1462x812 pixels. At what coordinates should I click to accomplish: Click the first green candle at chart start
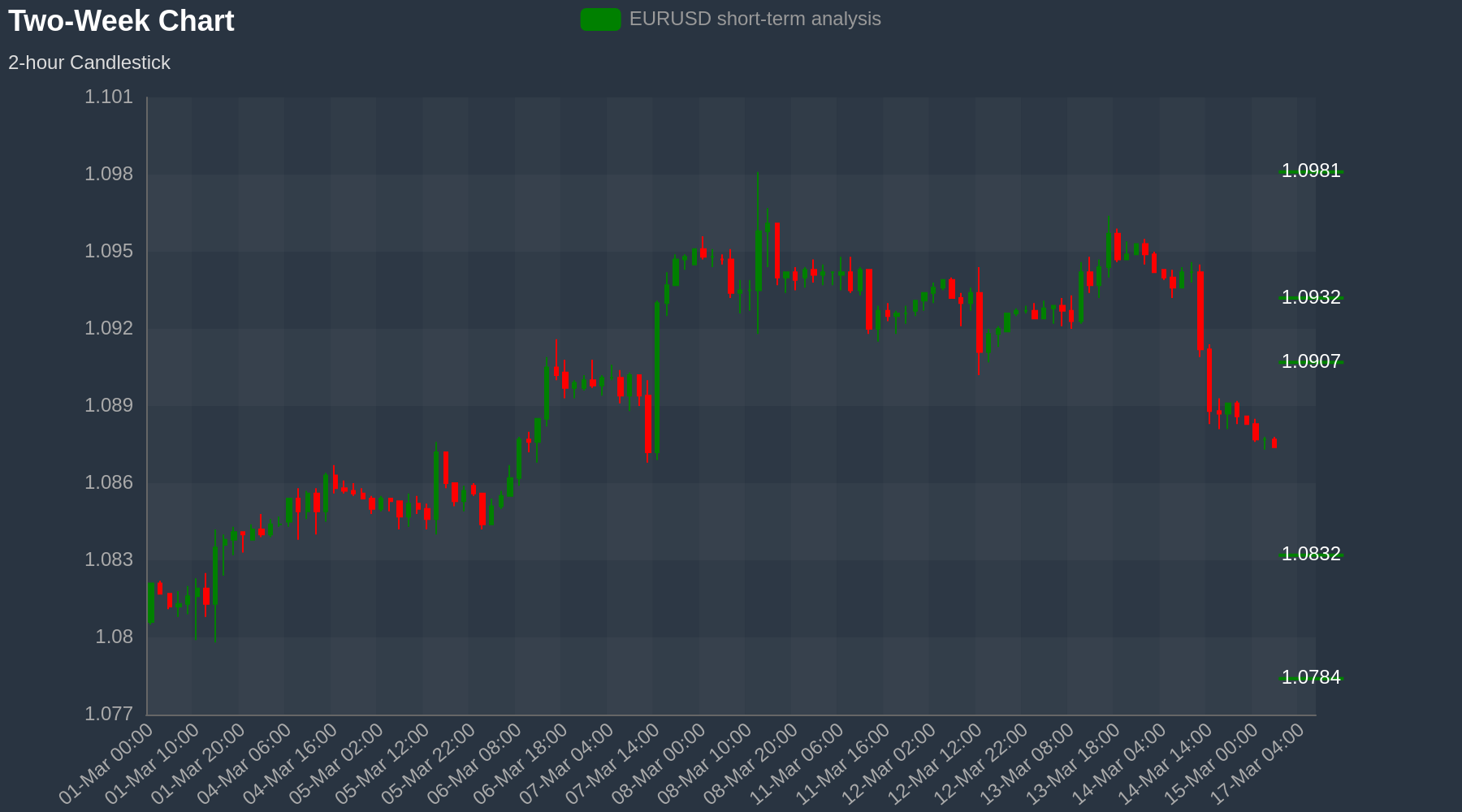[x=151, y=603]
